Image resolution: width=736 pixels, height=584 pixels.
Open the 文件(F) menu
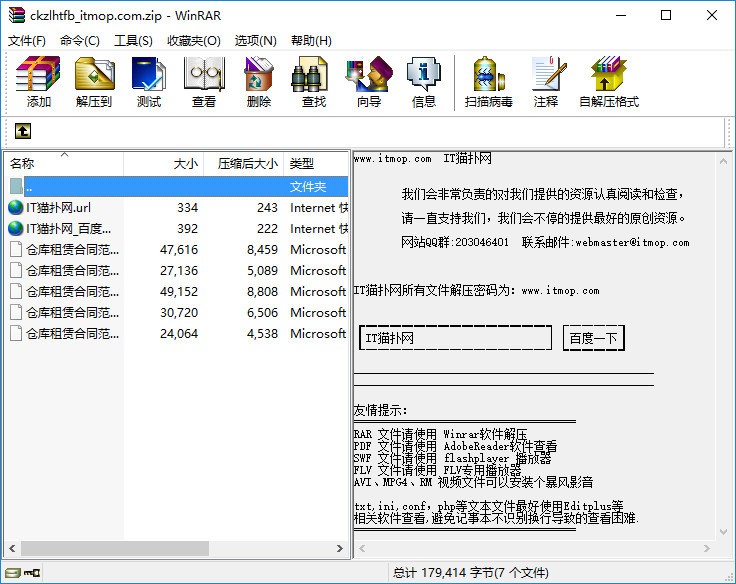pyautogui.click(x=27, y=41)
